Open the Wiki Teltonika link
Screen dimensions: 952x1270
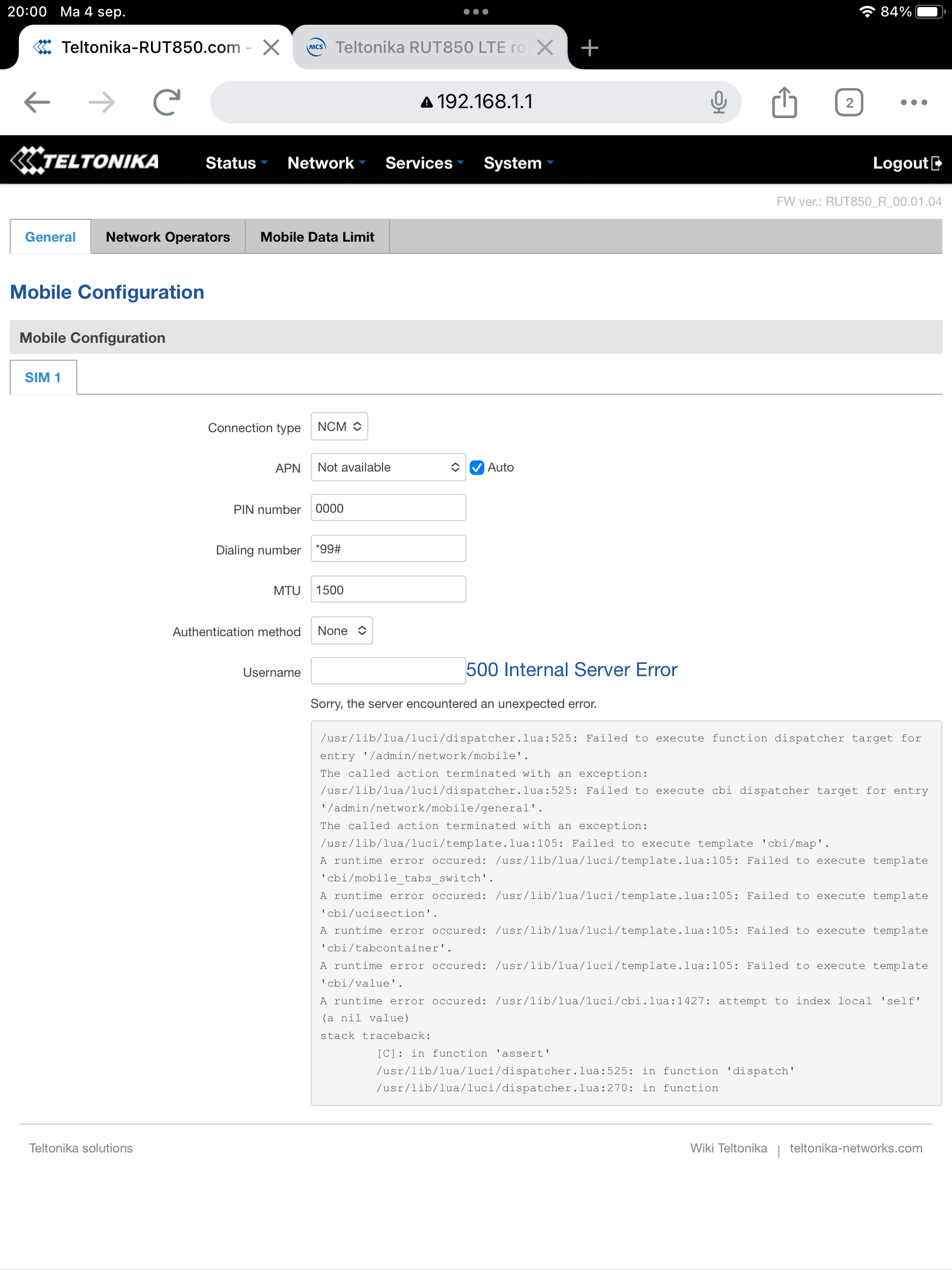[x=729, y=1148]
